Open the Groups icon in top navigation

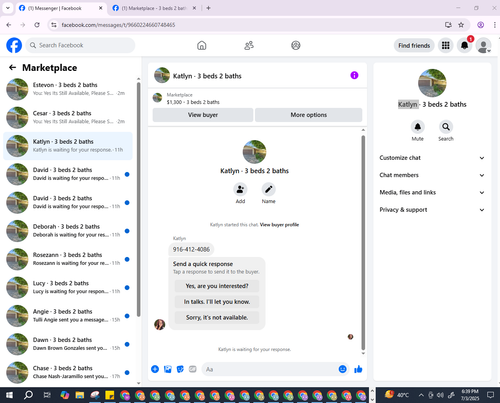click(296, 45)
